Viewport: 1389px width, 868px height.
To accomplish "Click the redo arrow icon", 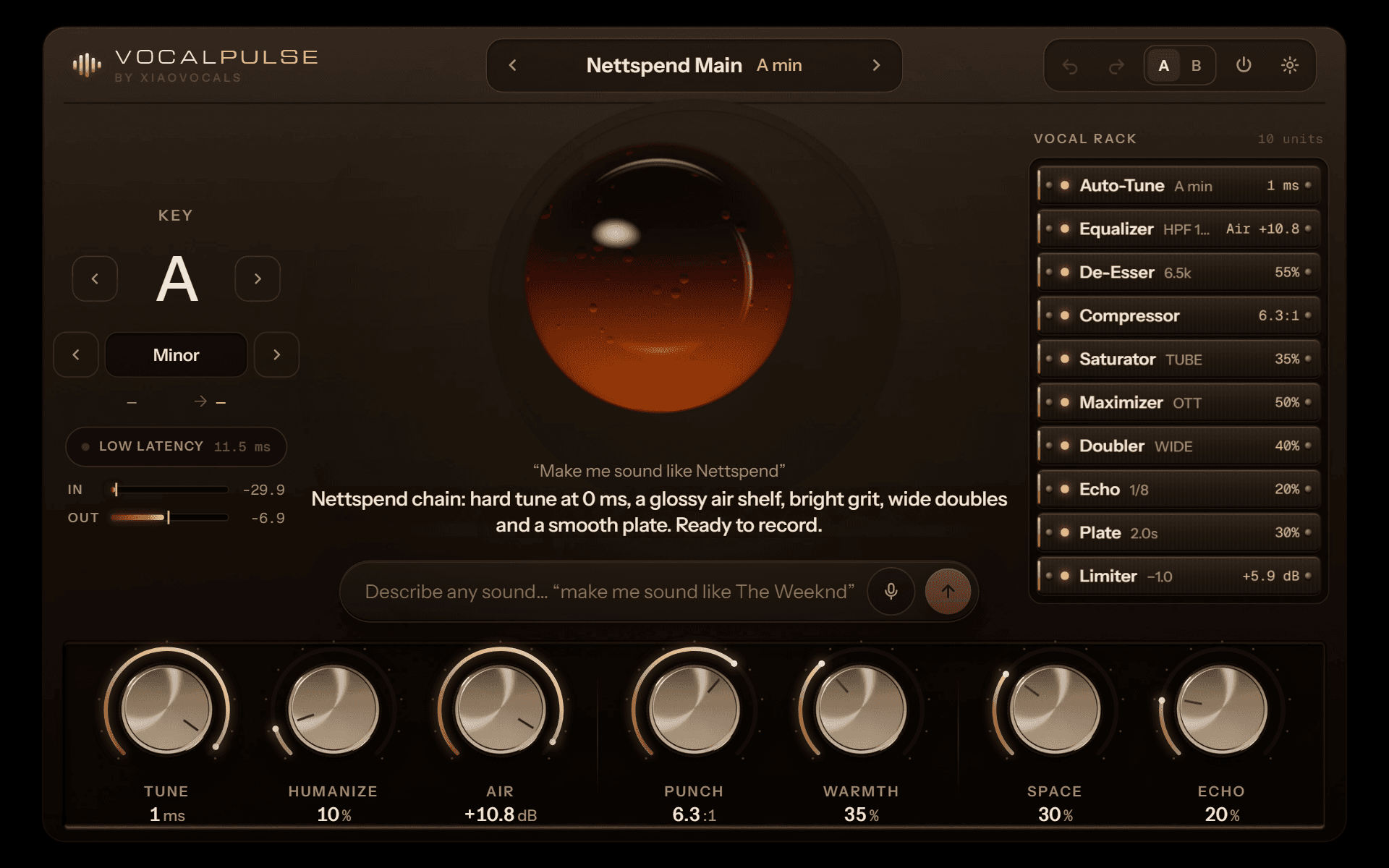I will coord(1116,67).
